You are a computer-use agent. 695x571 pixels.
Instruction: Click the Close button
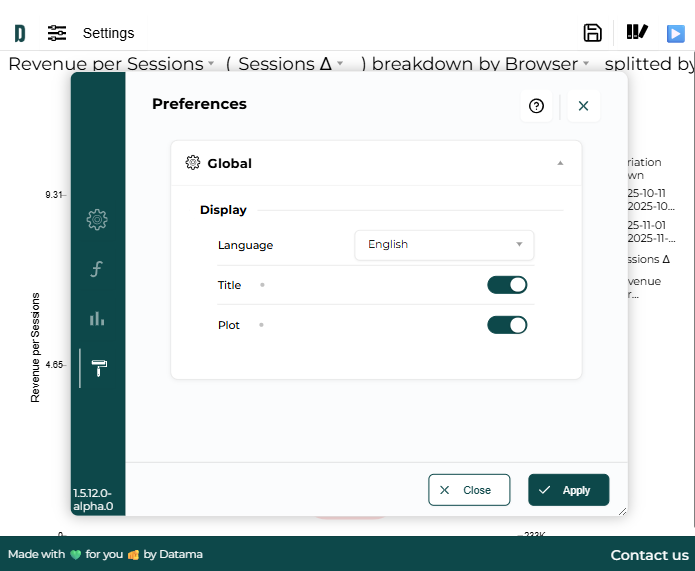tap(469, 490)
